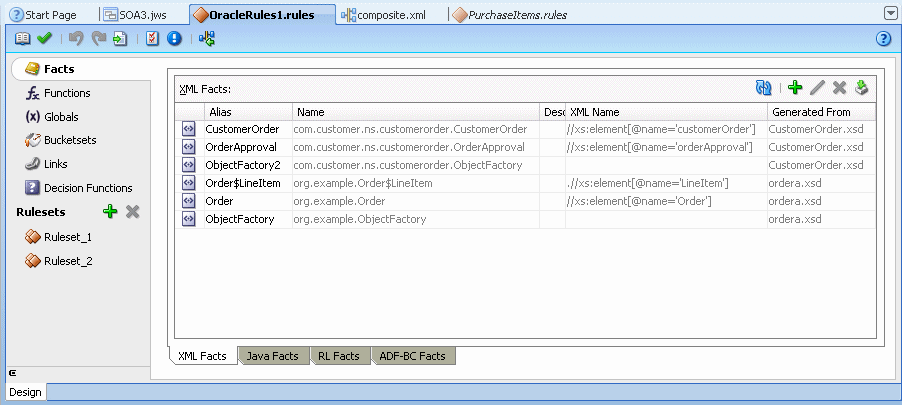Click the gray X delete XML fact icon
This screenshot has width=902, height=405.
click(840, 87)
